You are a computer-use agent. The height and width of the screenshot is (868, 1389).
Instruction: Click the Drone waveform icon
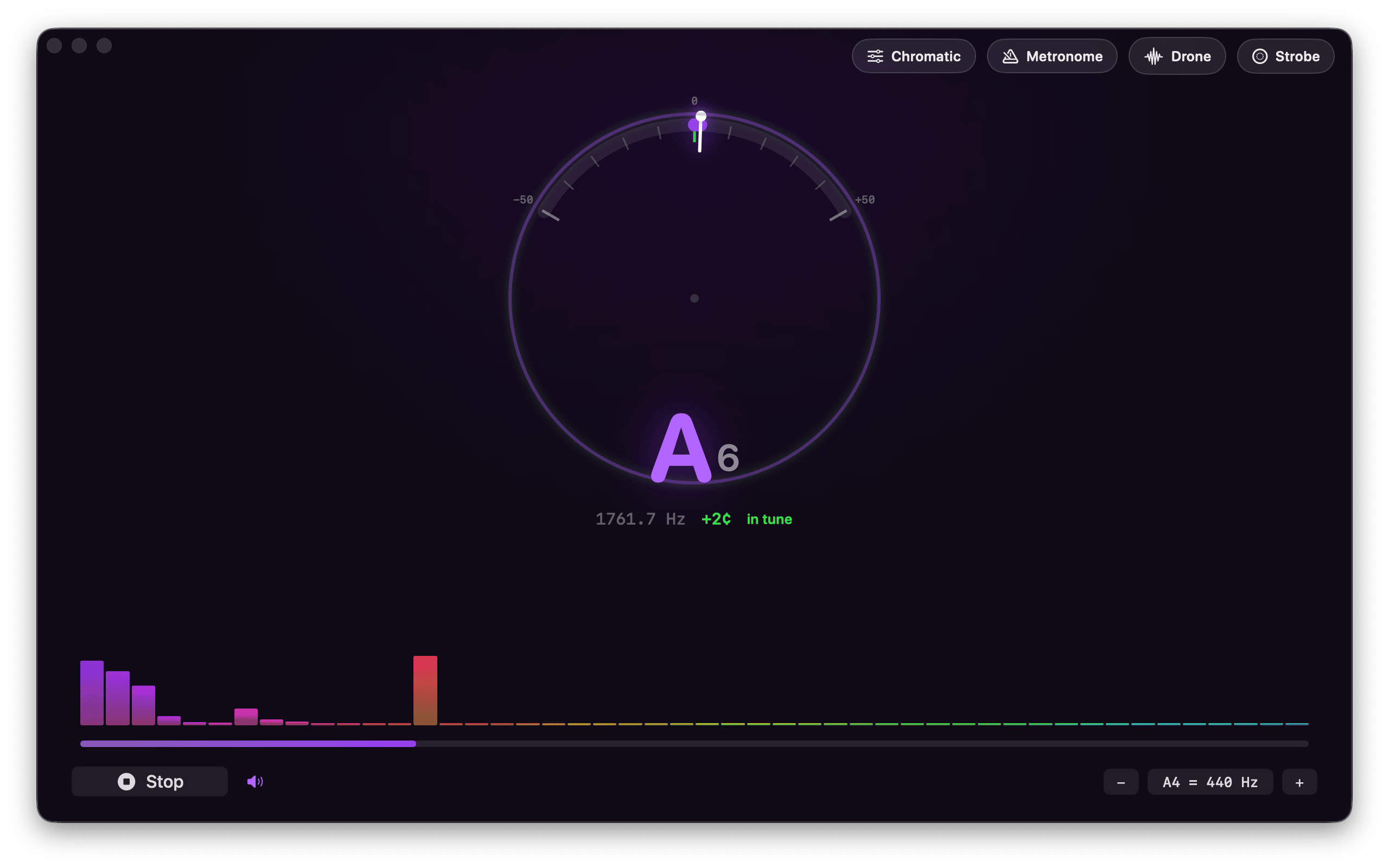[x=1153, y=56]
